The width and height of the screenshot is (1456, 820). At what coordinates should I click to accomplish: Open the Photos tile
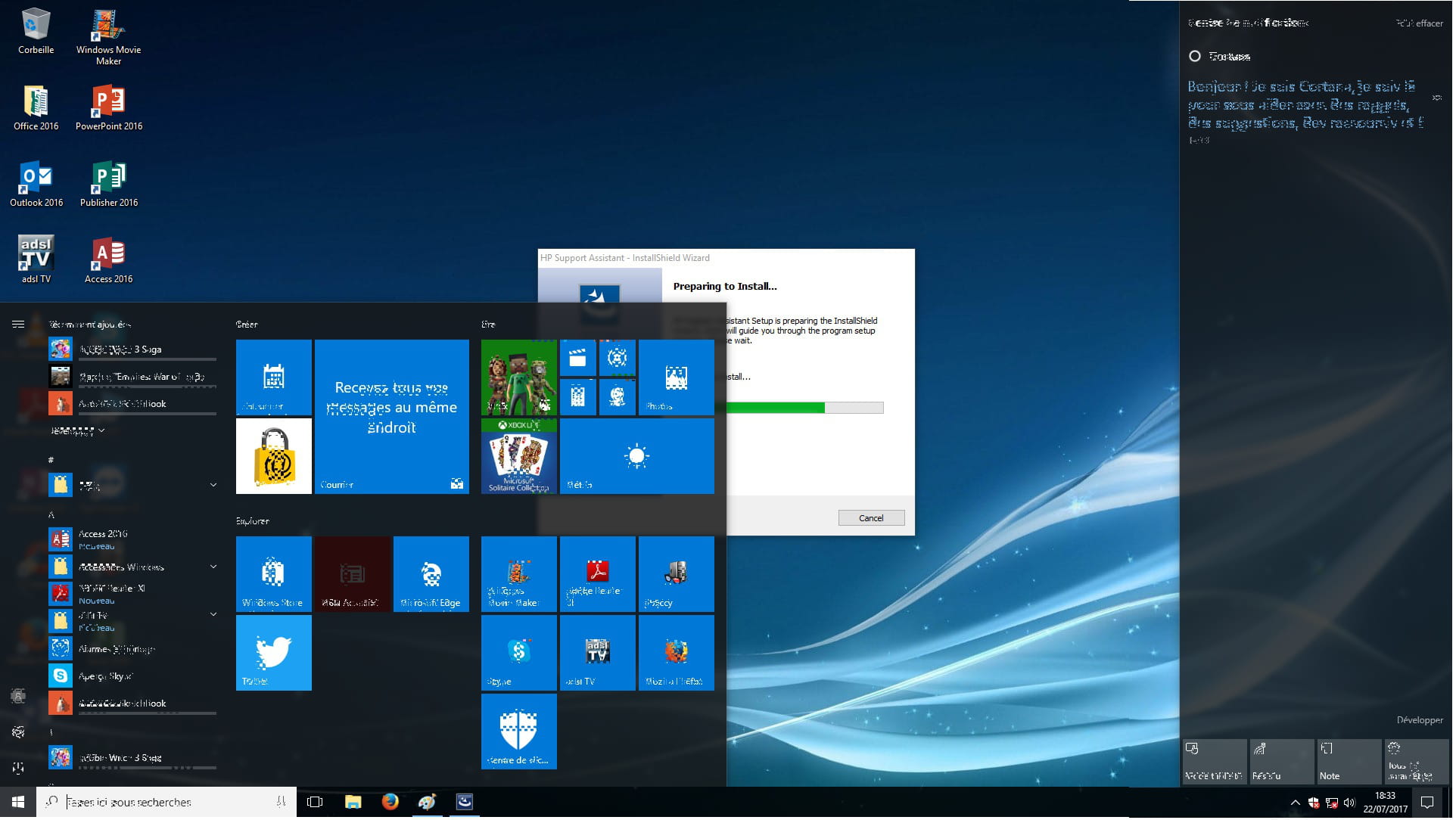click(x=677, y=378)
